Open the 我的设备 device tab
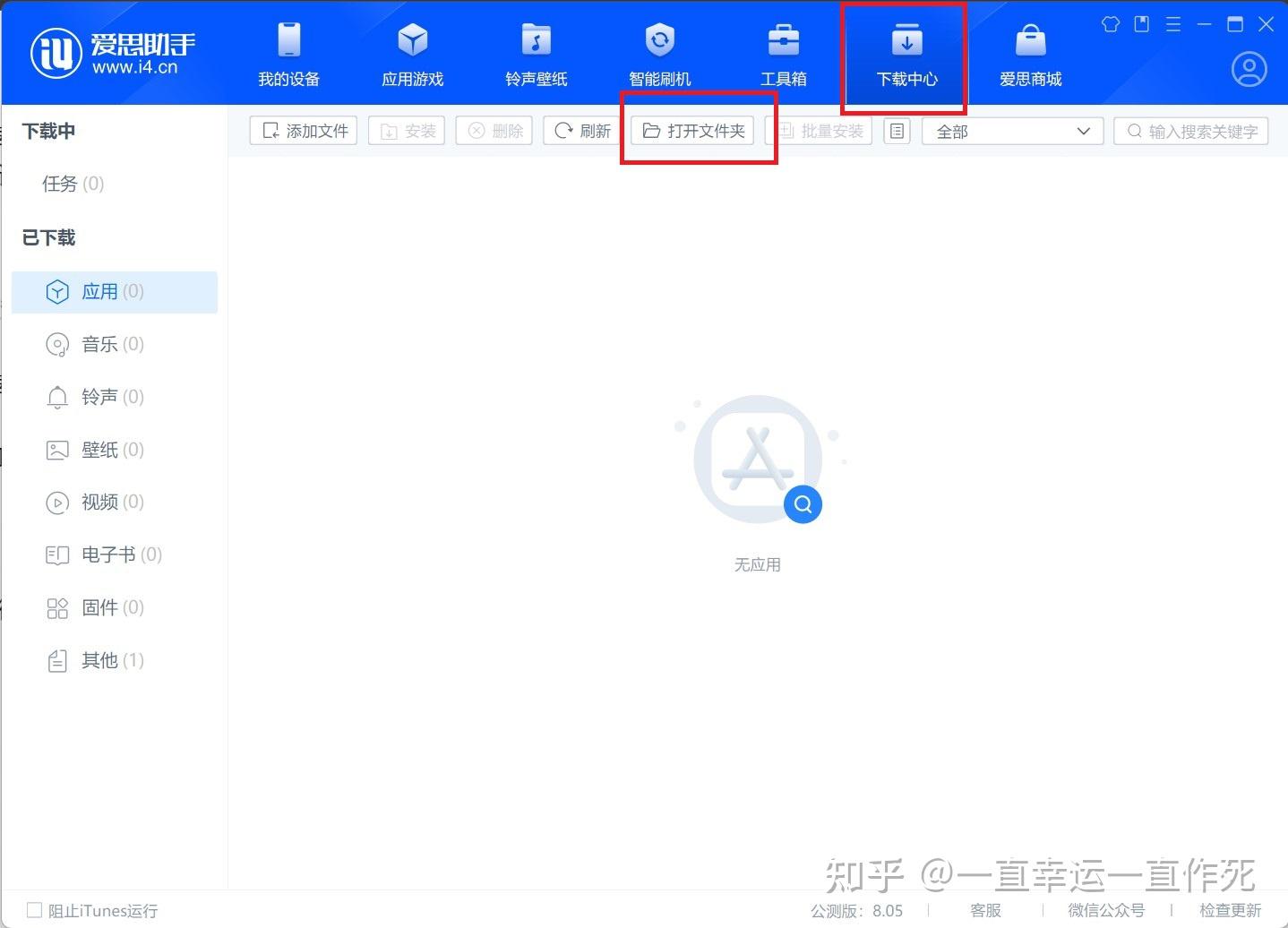The width and height of the screenshot is (1288, 928). [x=288, y=54]
